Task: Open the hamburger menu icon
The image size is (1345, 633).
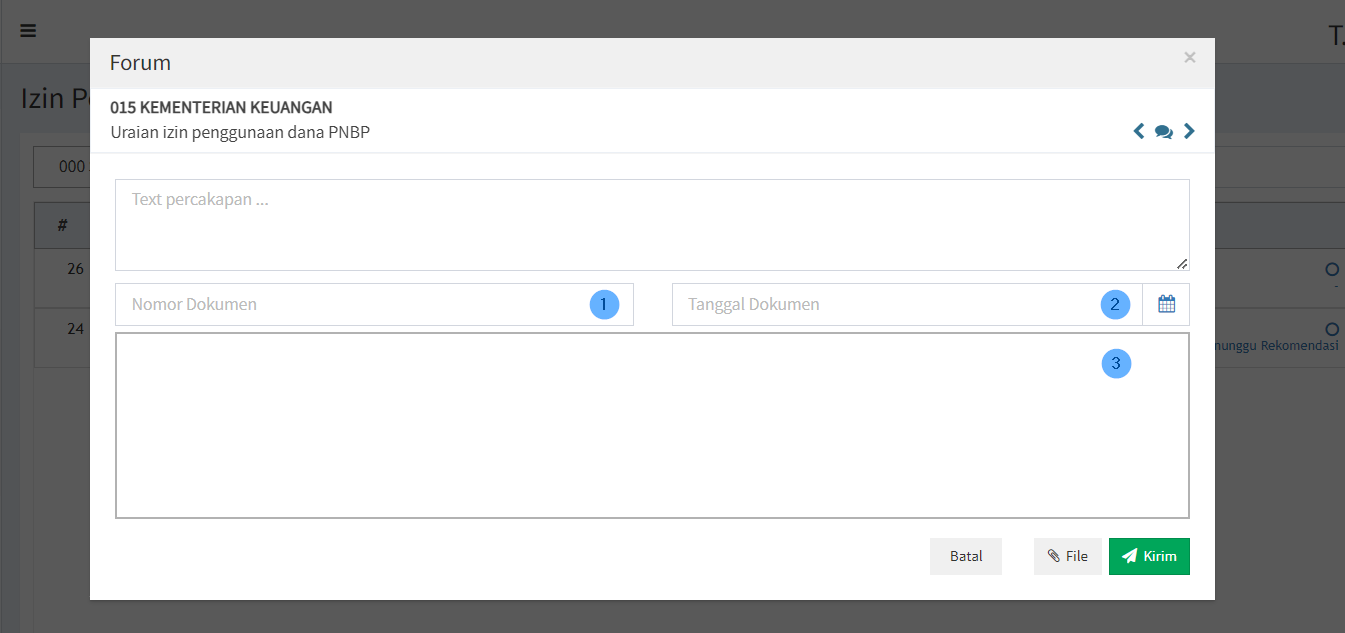Action: pos(28,30)
